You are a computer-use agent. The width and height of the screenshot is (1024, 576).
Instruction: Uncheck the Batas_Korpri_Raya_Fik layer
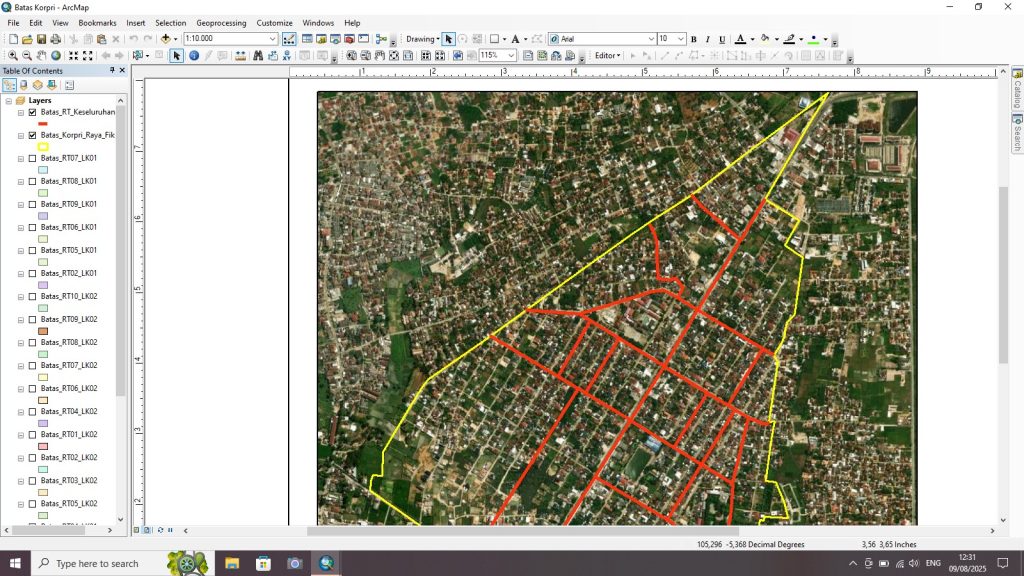[33, 135]
